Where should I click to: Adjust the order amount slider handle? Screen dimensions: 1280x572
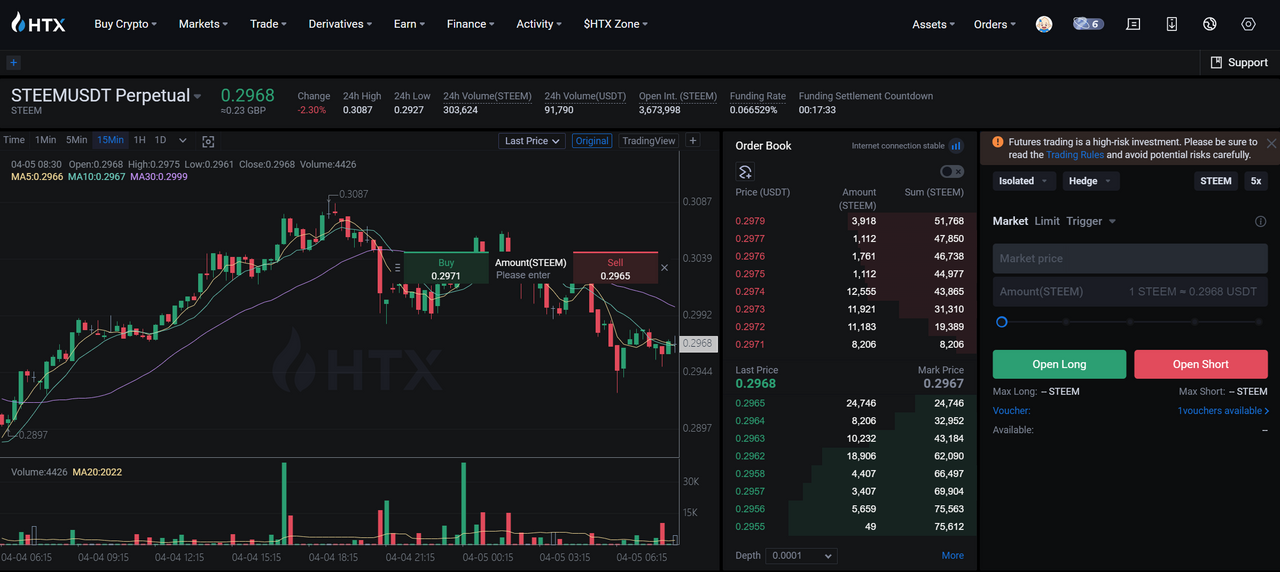click(1001, 322)
